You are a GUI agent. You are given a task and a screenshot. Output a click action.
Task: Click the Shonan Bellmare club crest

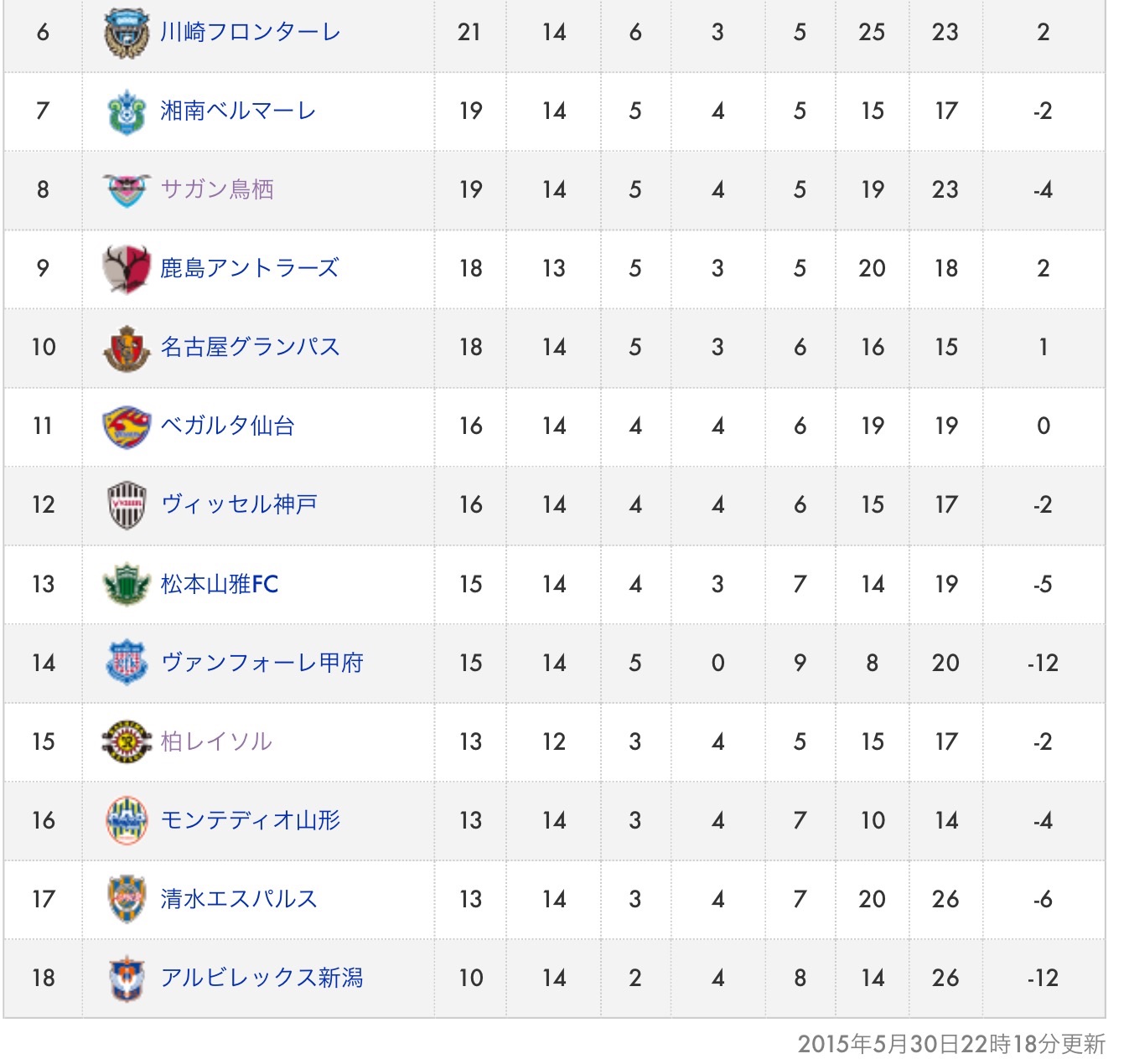point(127,111)
